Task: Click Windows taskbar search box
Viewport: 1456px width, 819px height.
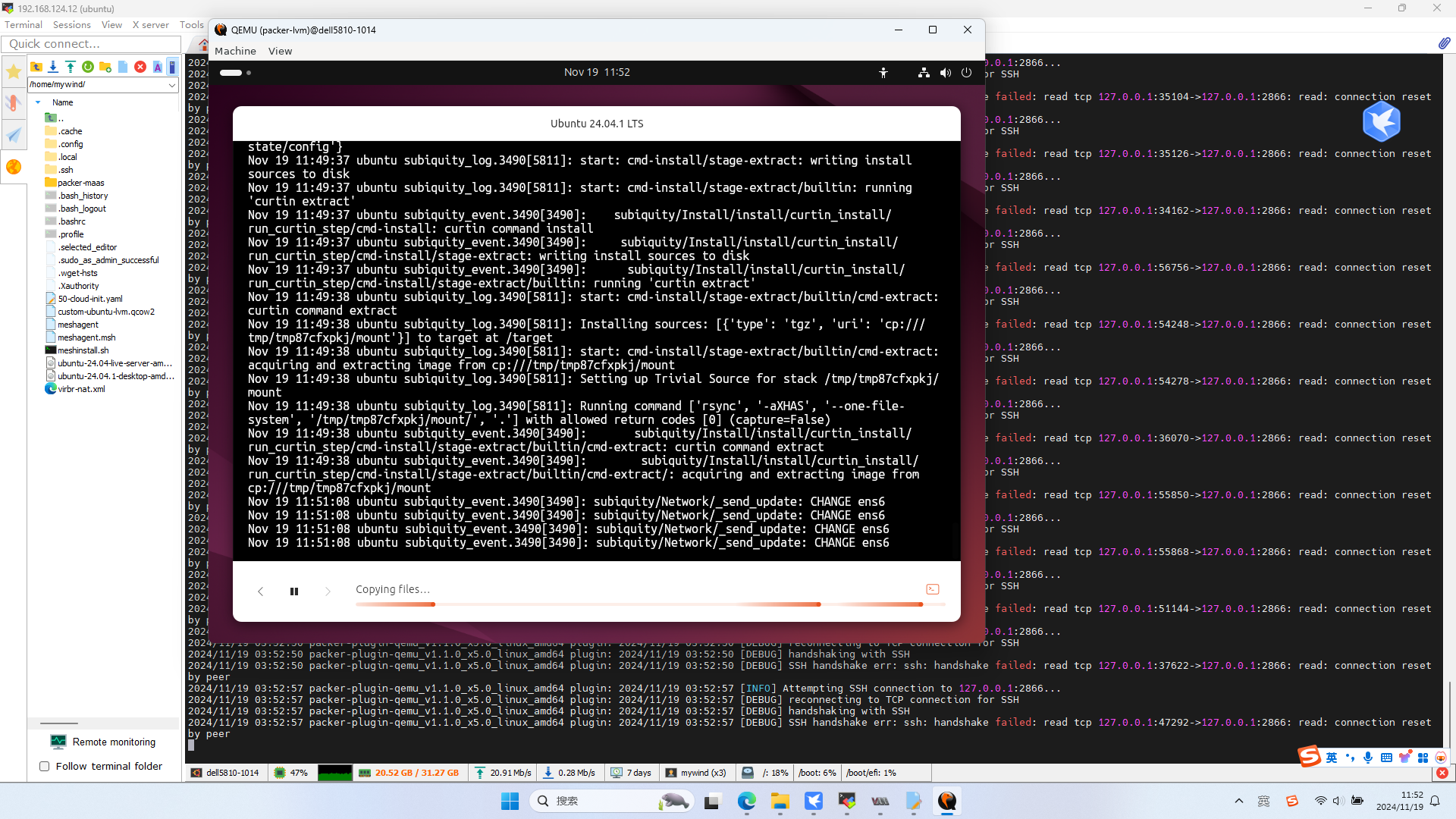Action: 611,801
